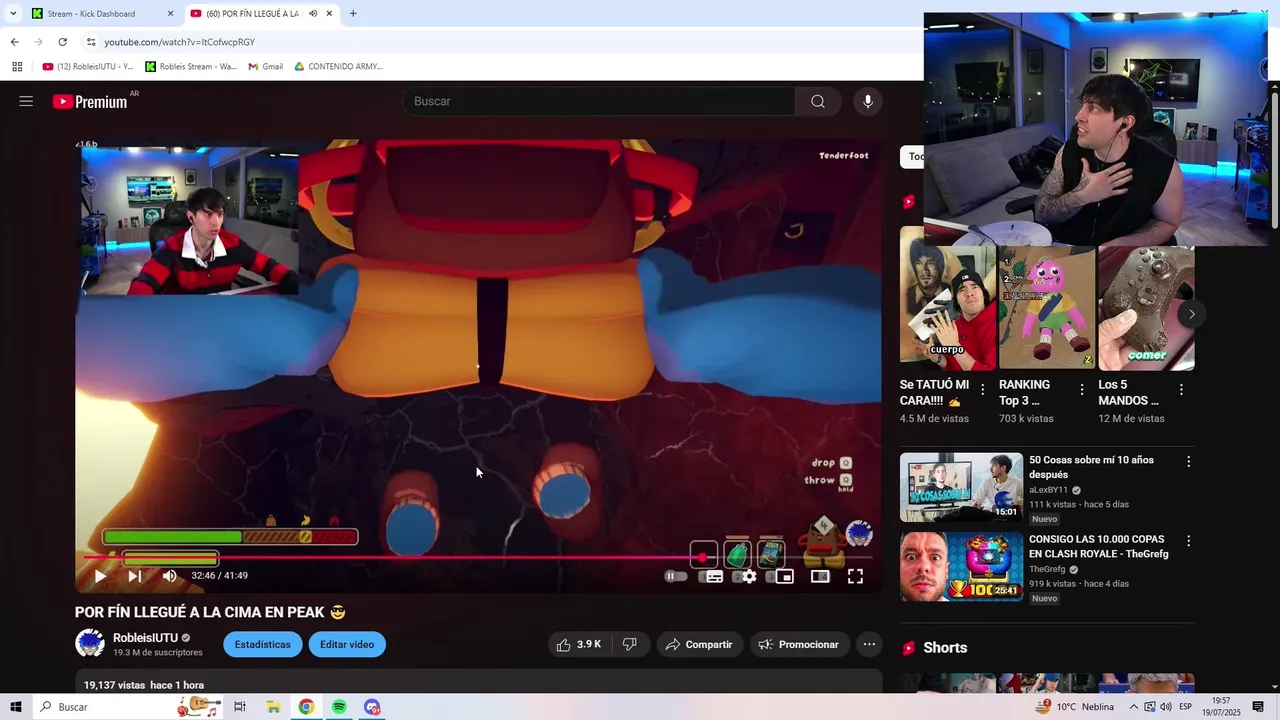This screenshot has height=720, width=1280.
Task: Dislike the video
Action: point(630,645)
